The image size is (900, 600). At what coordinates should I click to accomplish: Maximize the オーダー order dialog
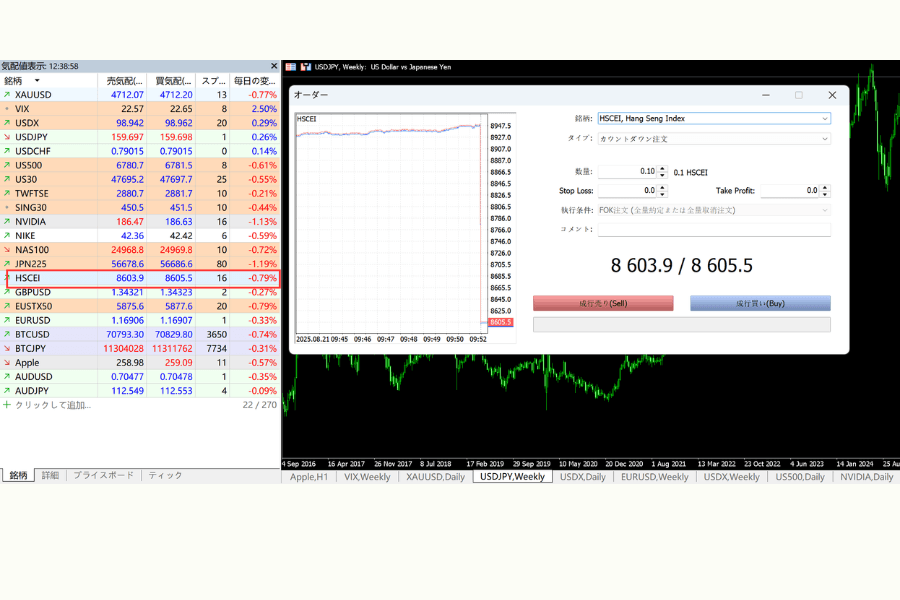pos(798,95)
